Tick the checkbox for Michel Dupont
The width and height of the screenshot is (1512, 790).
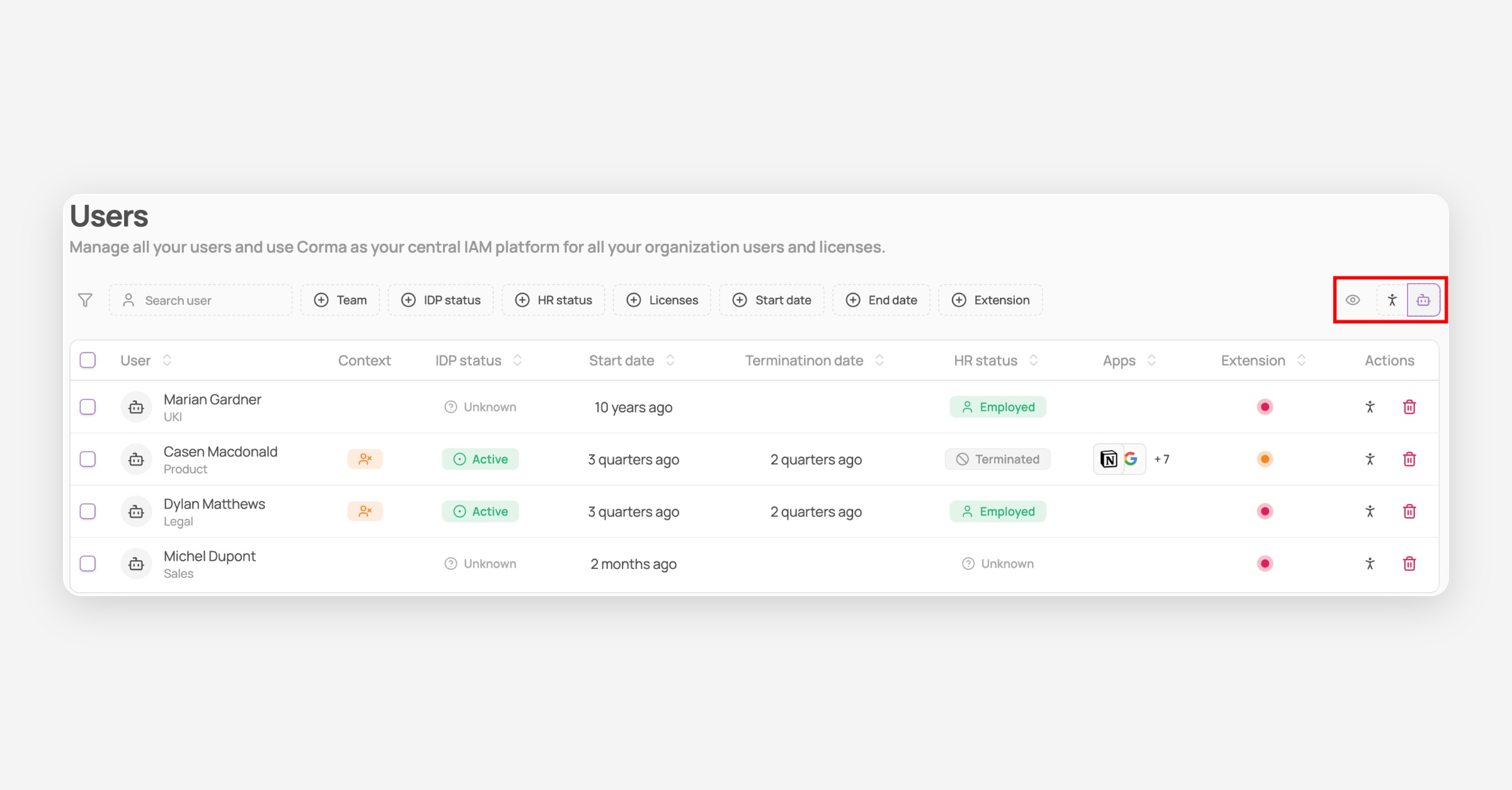click(88, 564)
